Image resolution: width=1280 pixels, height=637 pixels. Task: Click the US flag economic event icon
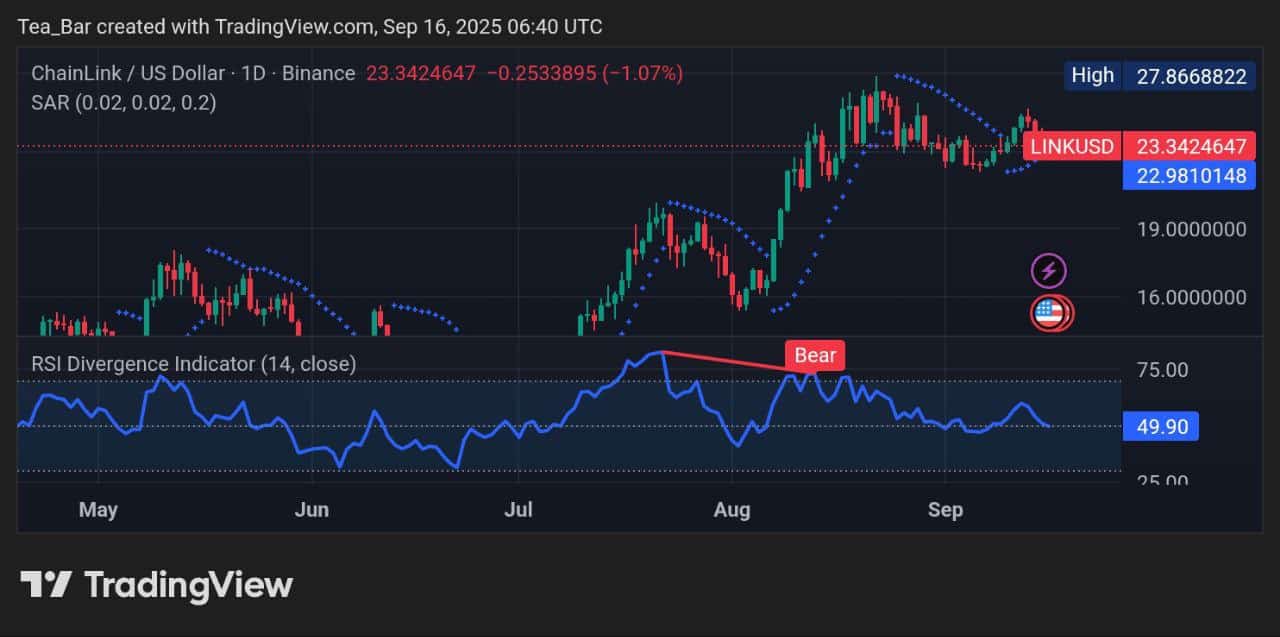[1049, 314]
